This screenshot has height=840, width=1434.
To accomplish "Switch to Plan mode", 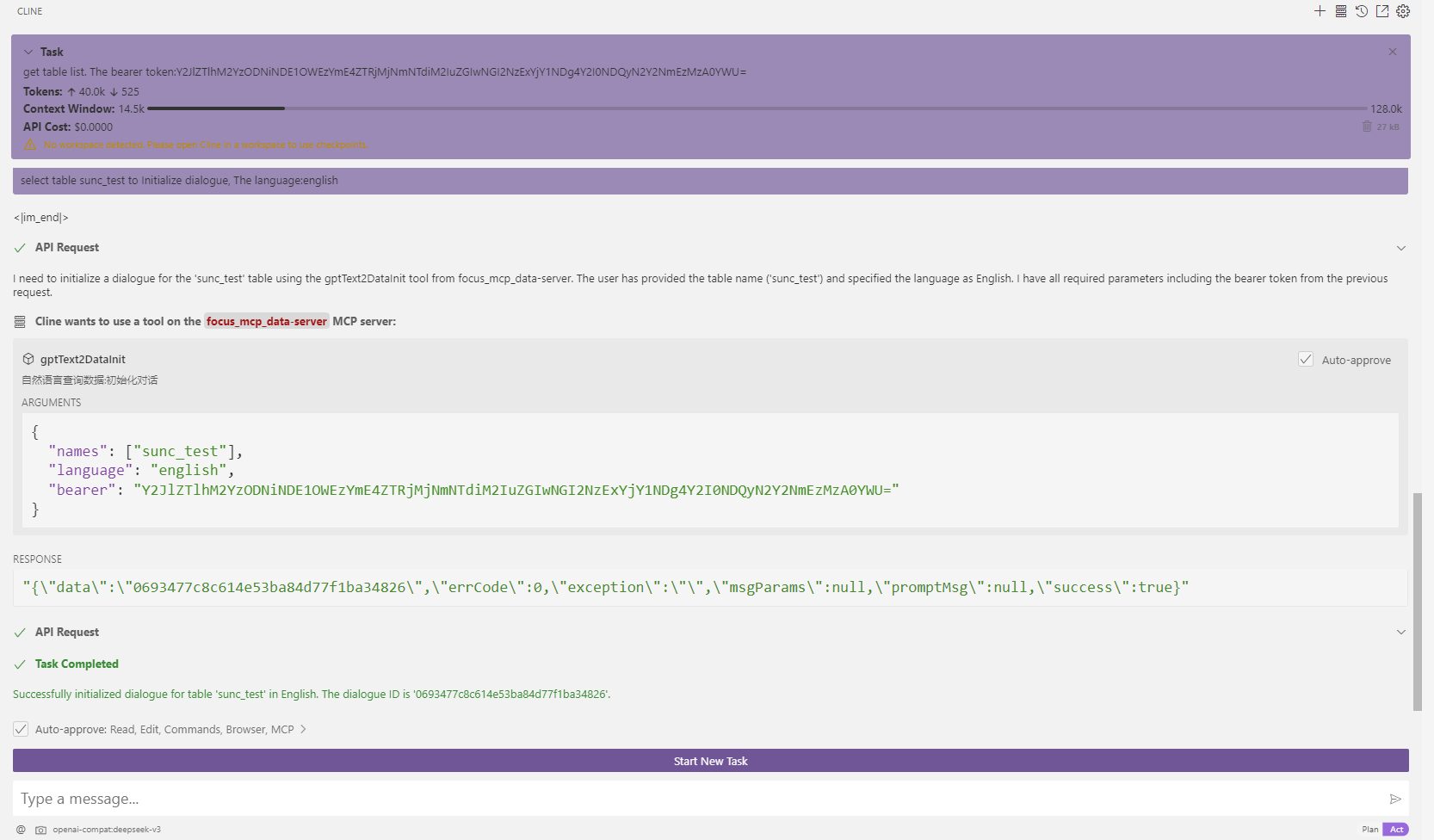I will coord(1369,830).
